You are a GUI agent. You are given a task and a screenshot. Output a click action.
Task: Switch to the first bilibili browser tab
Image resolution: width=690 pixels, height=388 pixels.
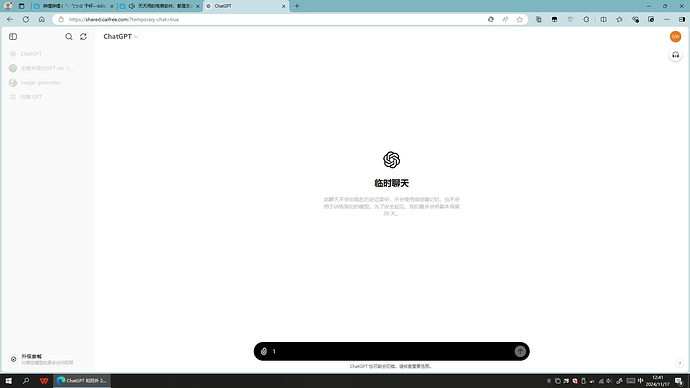pyautogui.click(x=74, y=6)
